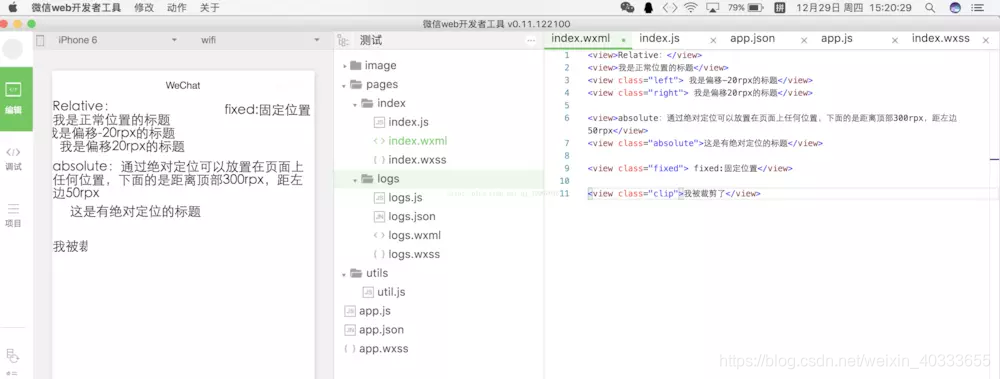Click the WeChat icon in menu bar

[x=628, y=8]
